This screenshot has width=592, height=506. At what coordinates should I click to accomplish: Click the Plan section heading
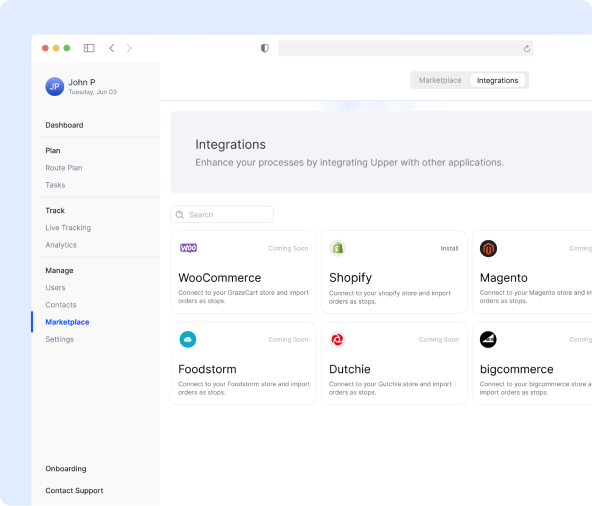pyautogui.click(x=53, y=151)
